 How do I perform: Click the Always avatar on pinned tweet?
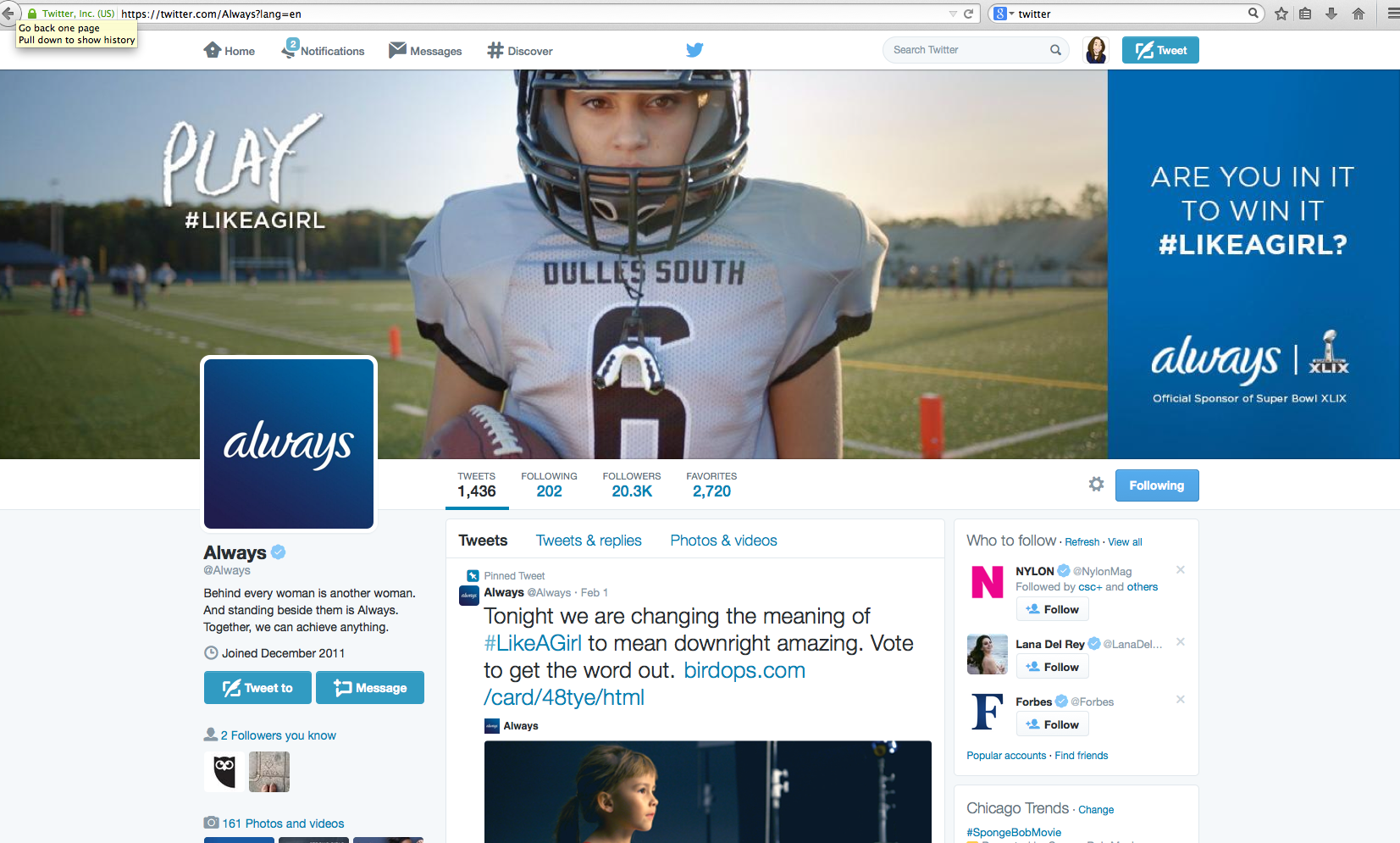(x=469, y=596)
